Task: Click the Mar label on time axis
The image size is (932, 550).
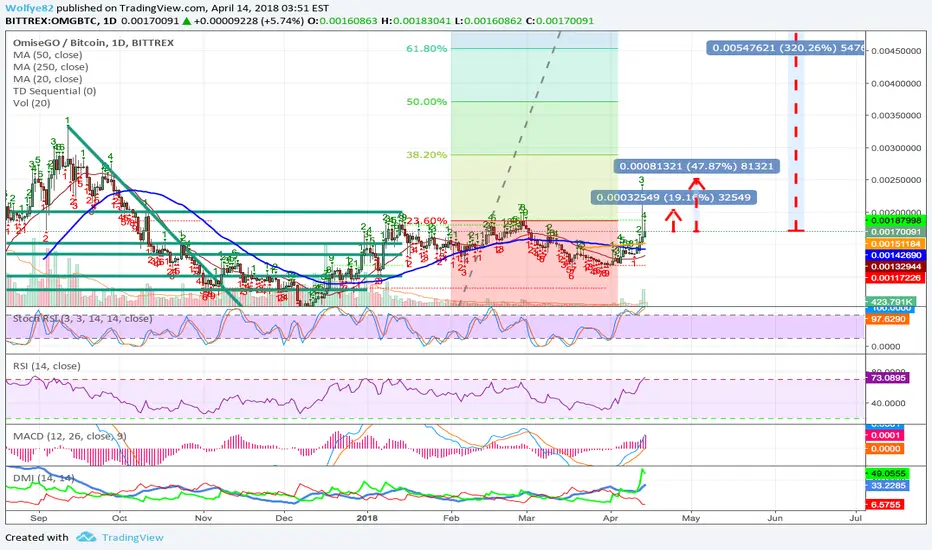Action: click(526, 518)
